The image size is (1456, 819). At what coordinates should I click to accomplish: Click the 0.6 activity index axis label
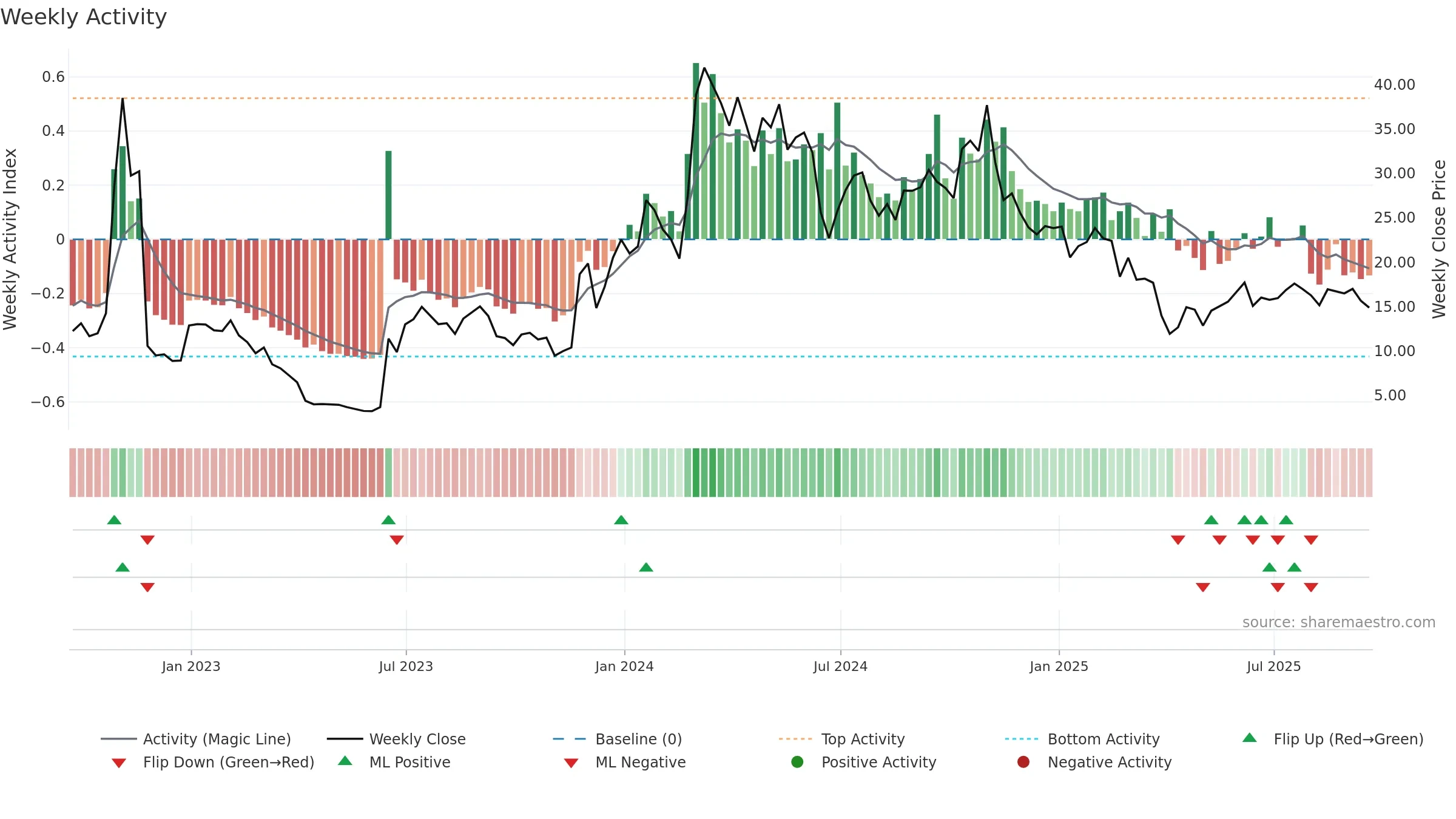(53, 76)
